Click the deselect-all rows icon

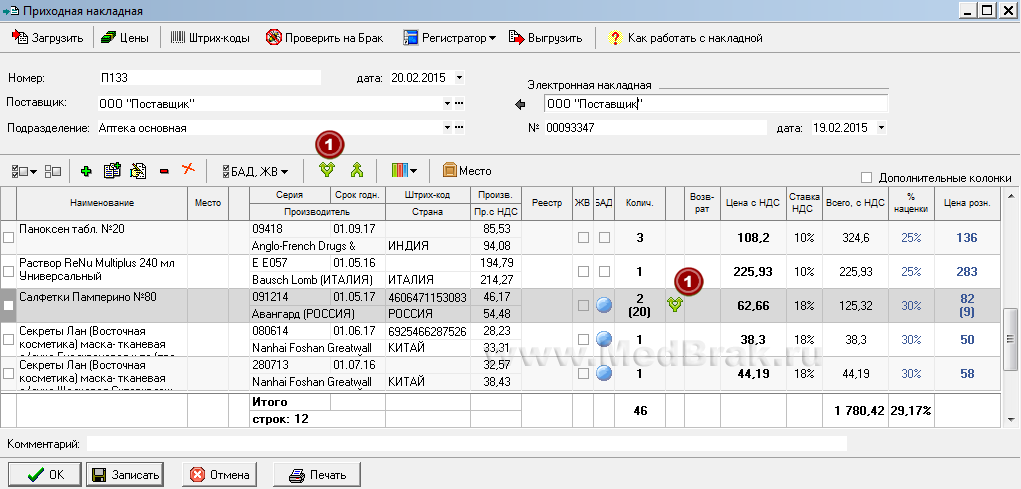pos(53,171)
